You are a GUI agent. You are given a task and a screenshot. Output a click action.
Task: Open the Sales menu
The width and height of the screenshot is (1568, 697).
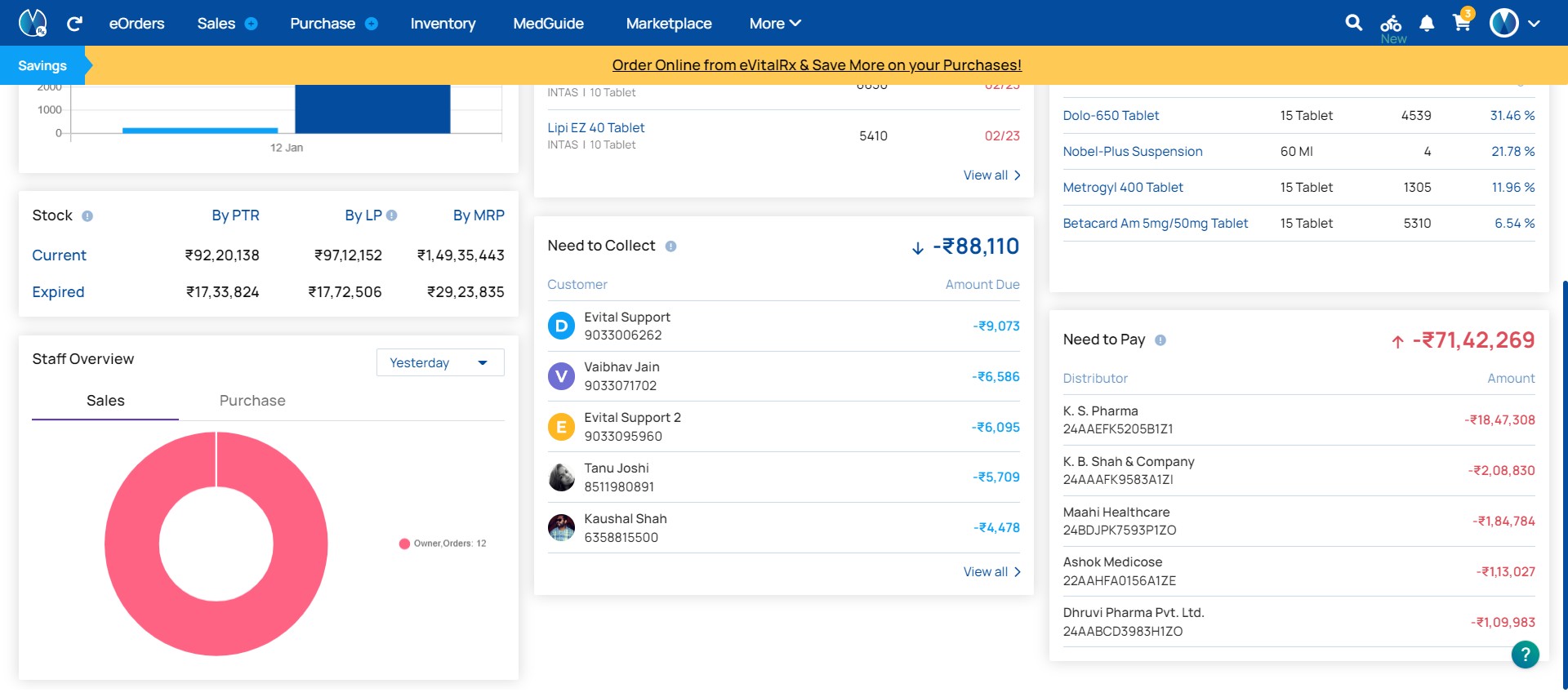pos(216,24)
